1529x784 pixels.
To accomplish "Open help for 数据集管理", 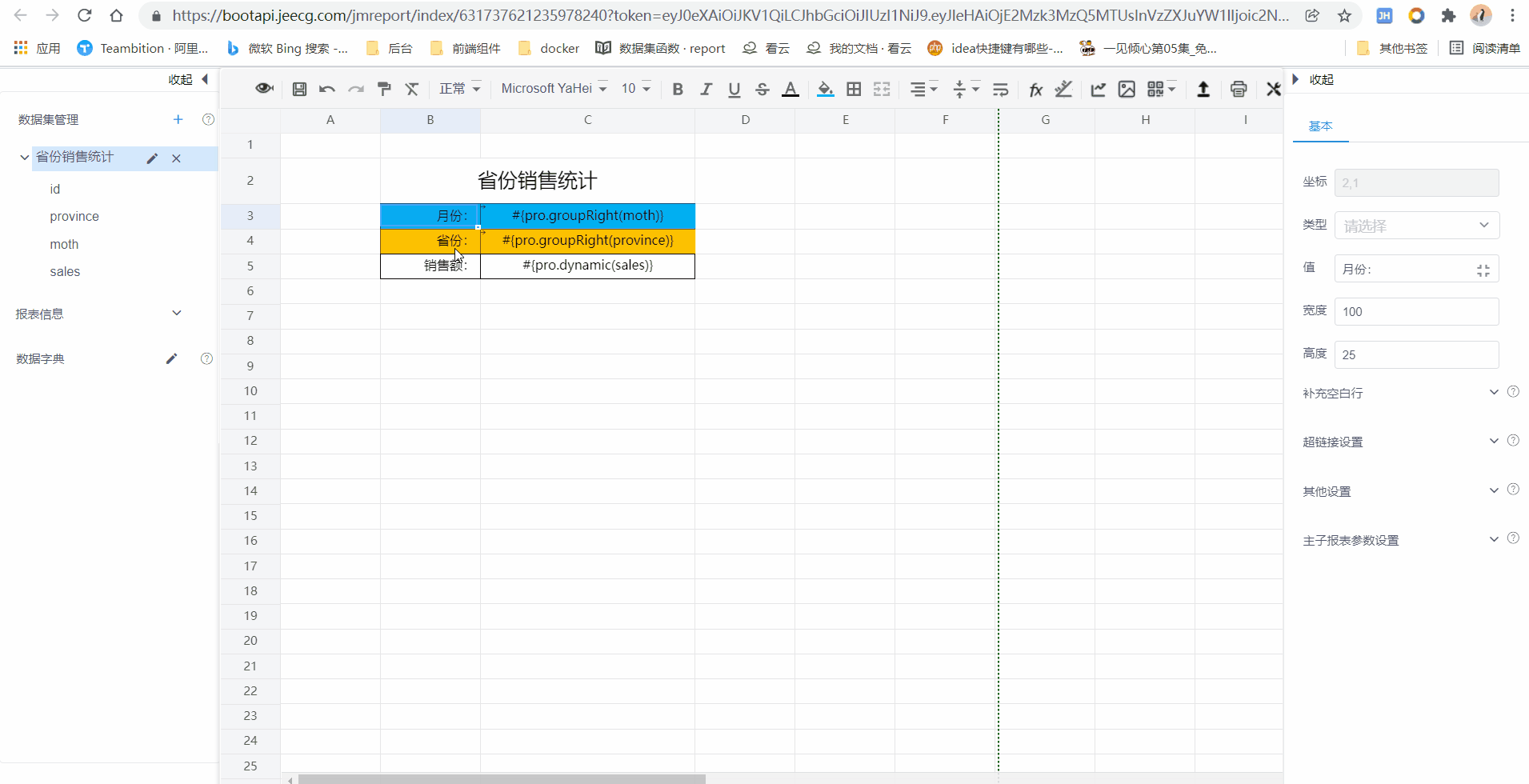I will click(x=208, y=119).
